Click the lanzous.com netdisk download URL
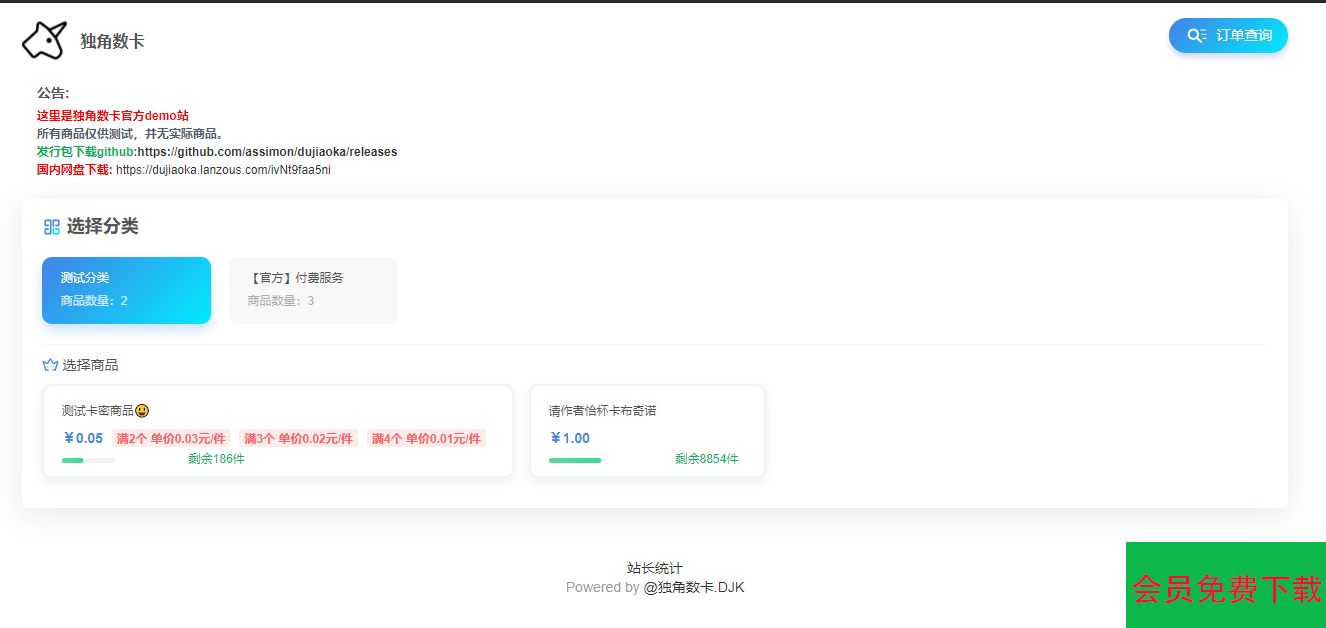The height and width of the screenshot is (628, 1326). (223, 170)
